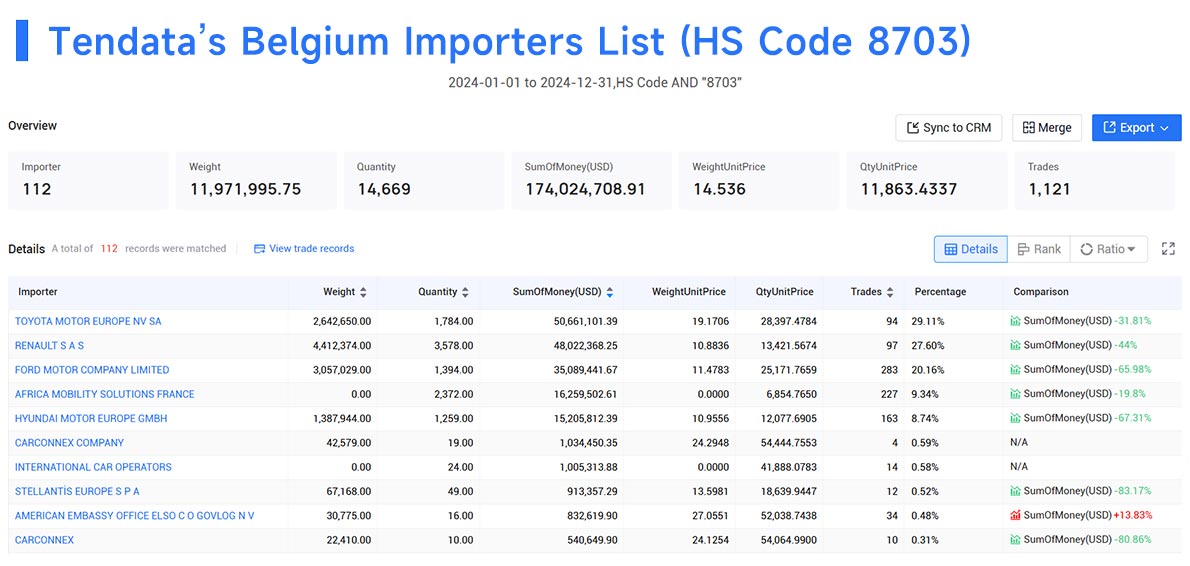
Task: Click trades count 283 in Ford row
Action: point(889,369)
